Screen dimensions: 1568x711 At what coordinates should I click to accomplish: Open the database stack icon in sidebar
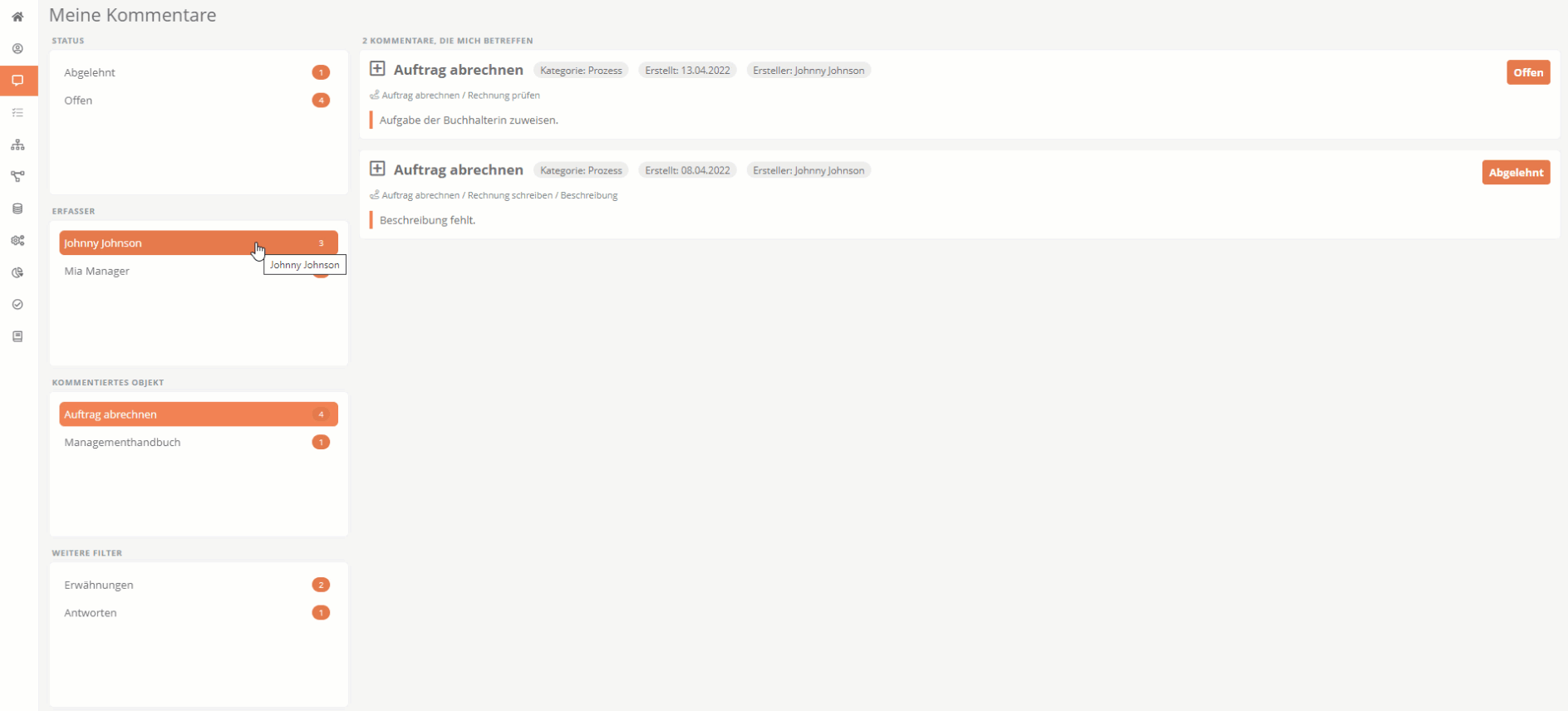(17, 208)
